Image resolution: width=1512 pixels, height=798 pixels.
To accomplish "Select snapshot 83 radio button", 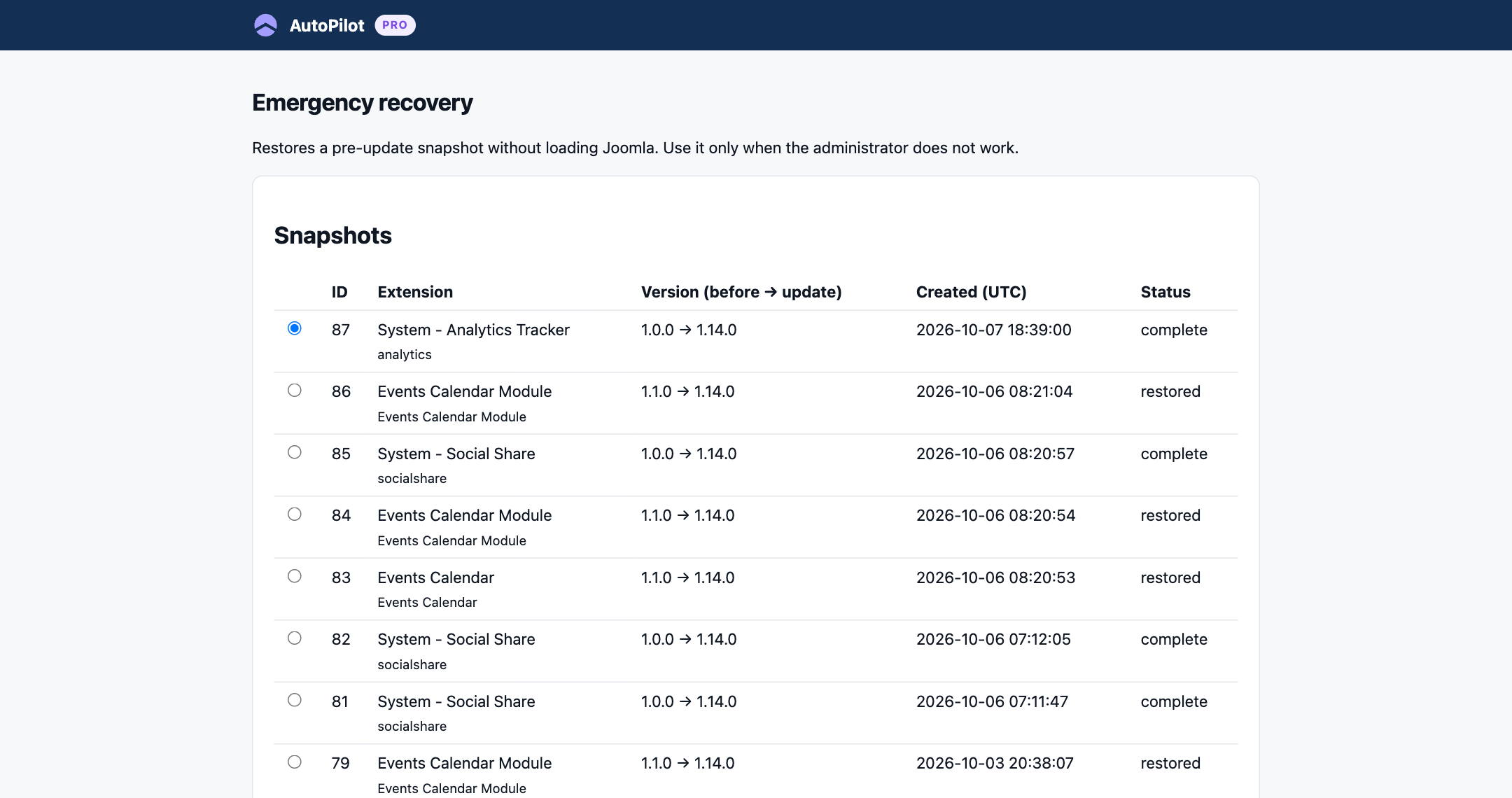I will tap(295, 576).
